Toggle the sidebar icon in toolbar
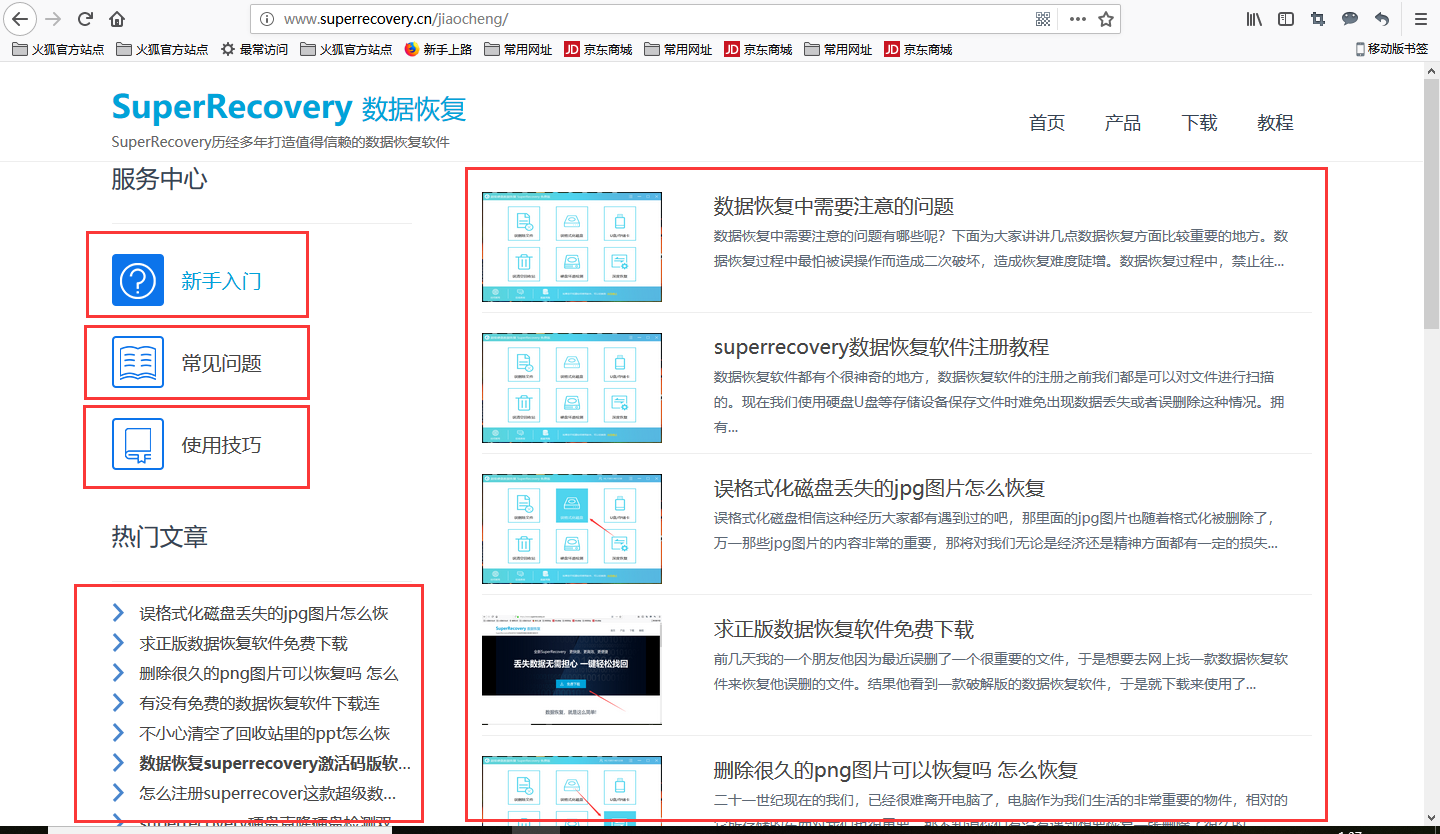Screen dimensions: 1440x834 point(1286,19)
